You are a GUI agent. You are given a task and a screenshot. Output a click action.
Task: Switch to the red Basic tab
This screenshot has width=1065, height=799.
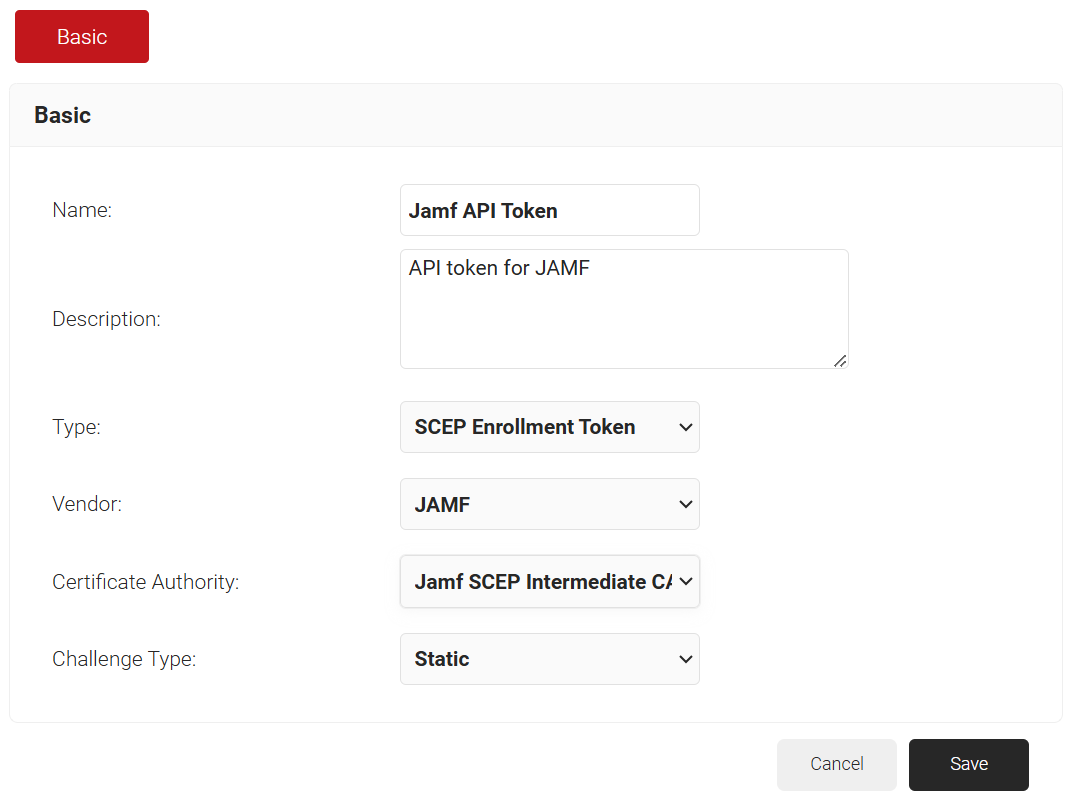point(82,37)
